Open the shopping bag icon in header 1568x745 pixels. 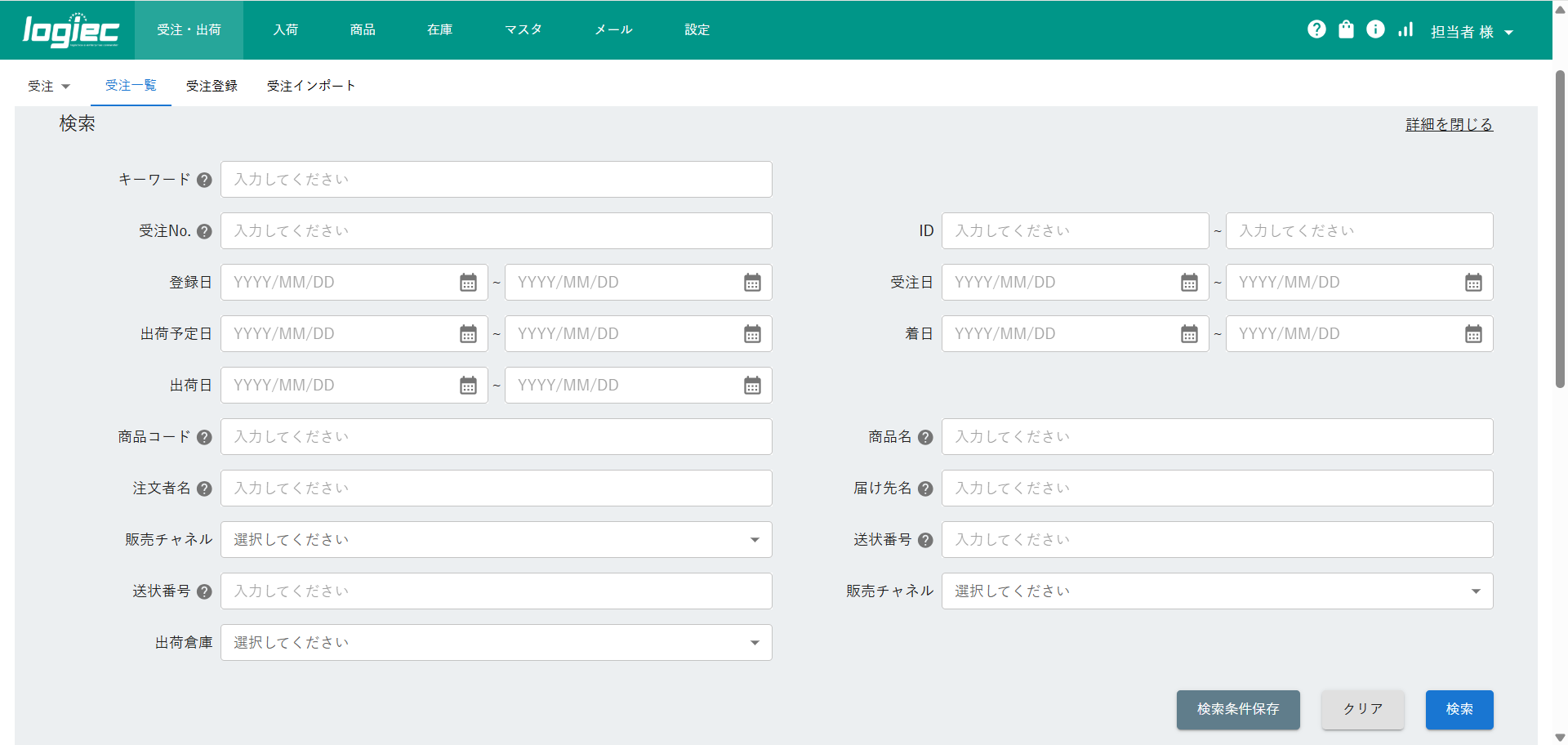click(x=1346, y=29)
